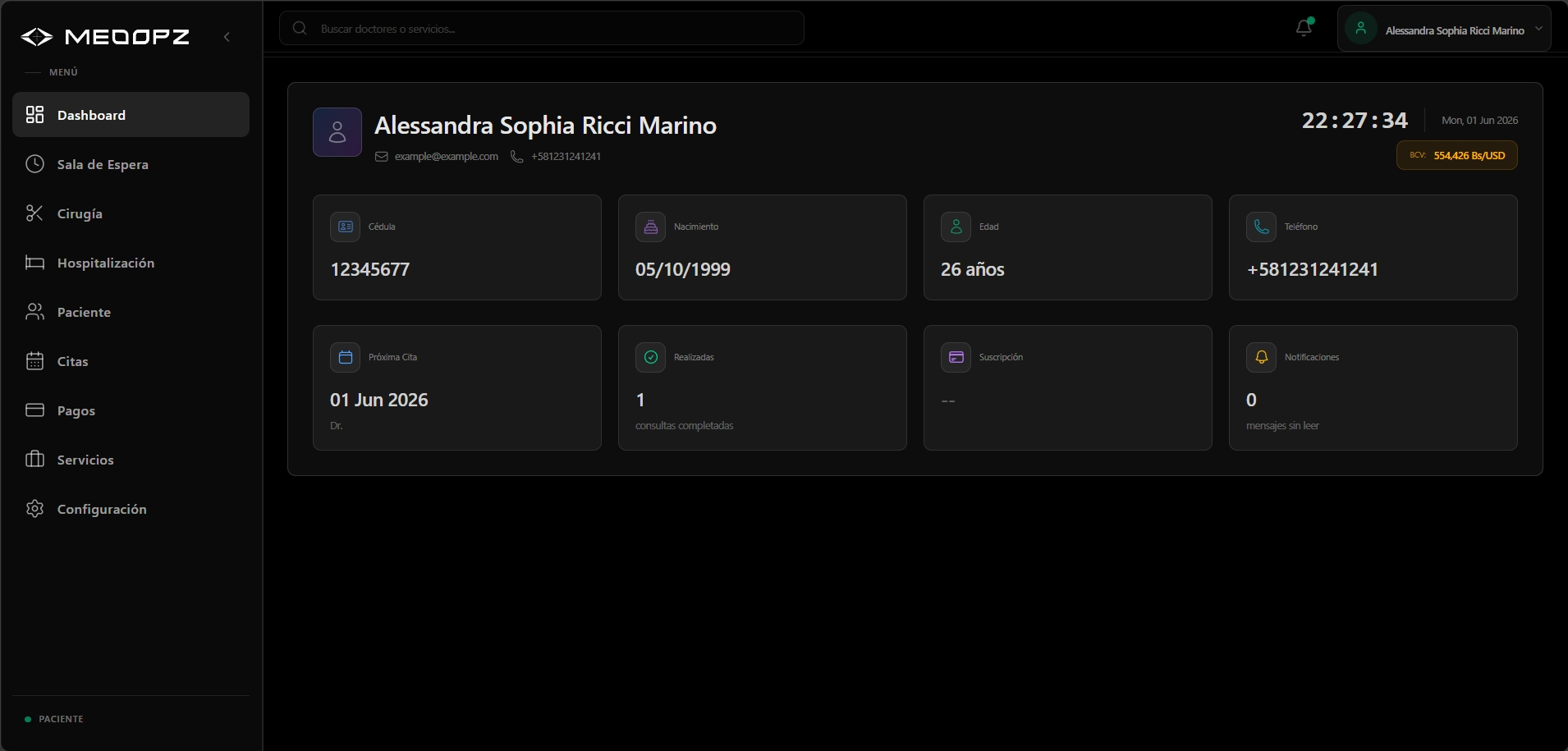Open the Paciente page

tap(131, 312)
